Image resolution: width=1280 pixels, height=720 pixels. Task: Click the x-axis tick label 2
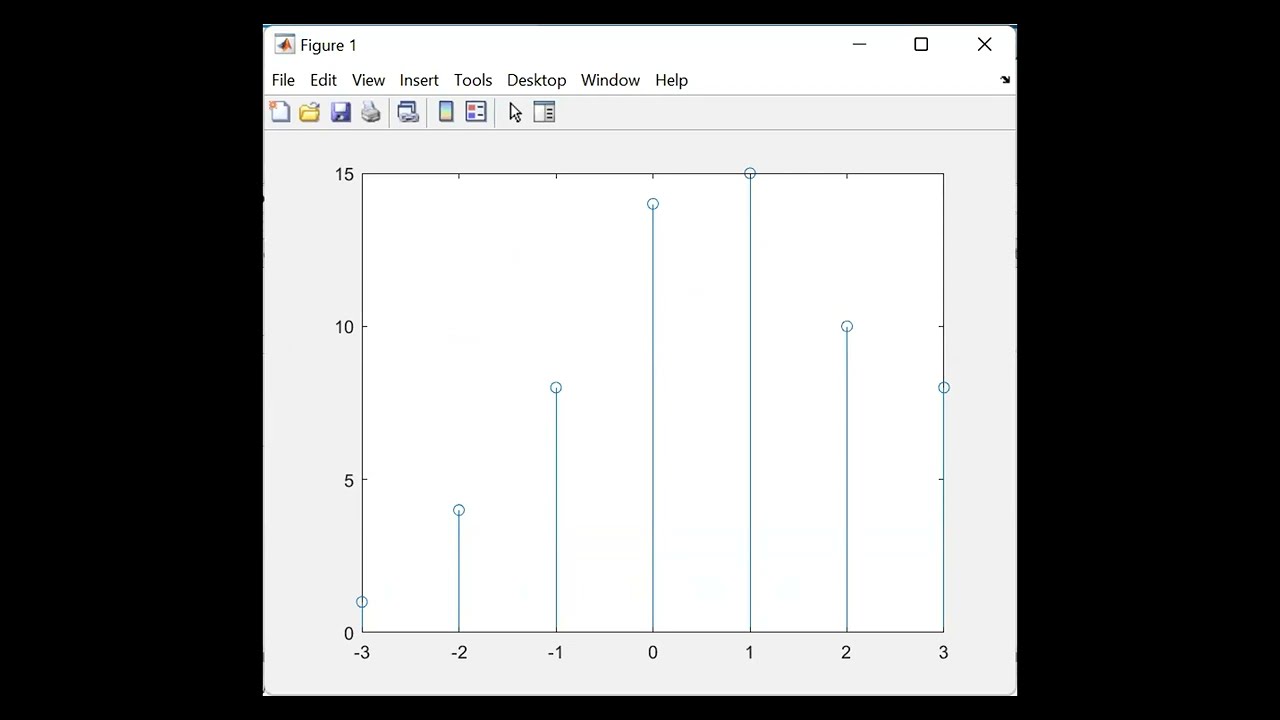(x=846, y=653)
